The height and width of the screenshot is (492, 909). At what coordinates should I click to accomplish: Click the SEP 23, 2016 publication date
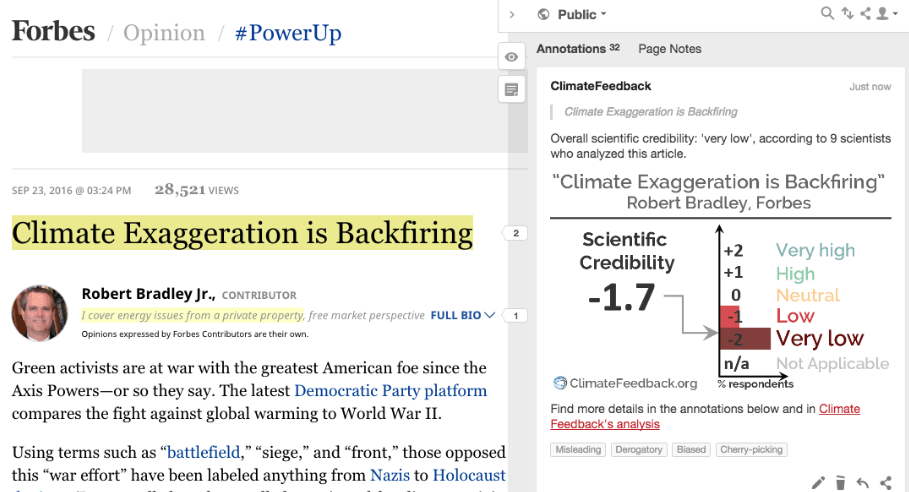point(71,191)
